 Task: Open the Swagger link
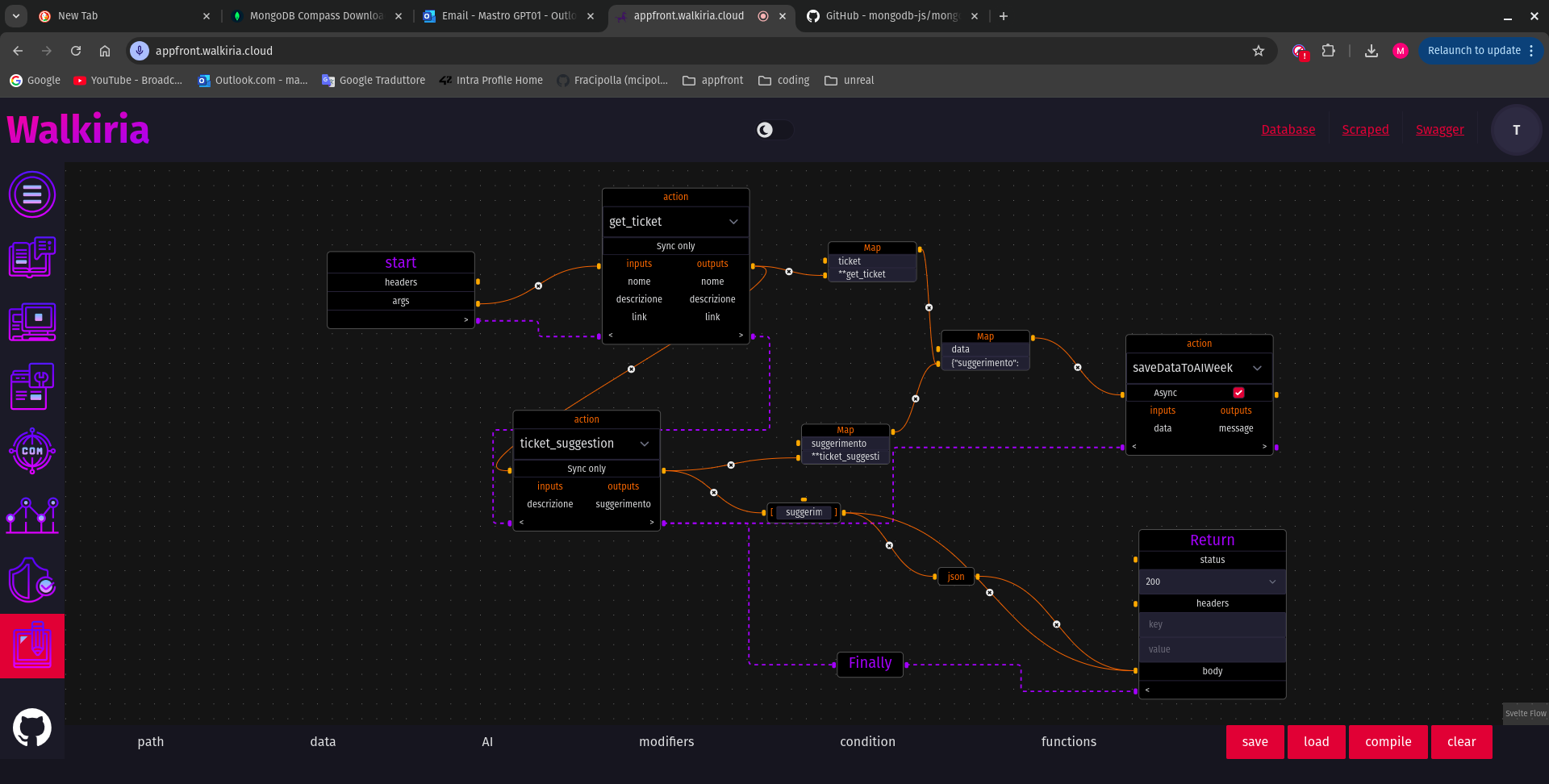click(x=1440, y=130)
